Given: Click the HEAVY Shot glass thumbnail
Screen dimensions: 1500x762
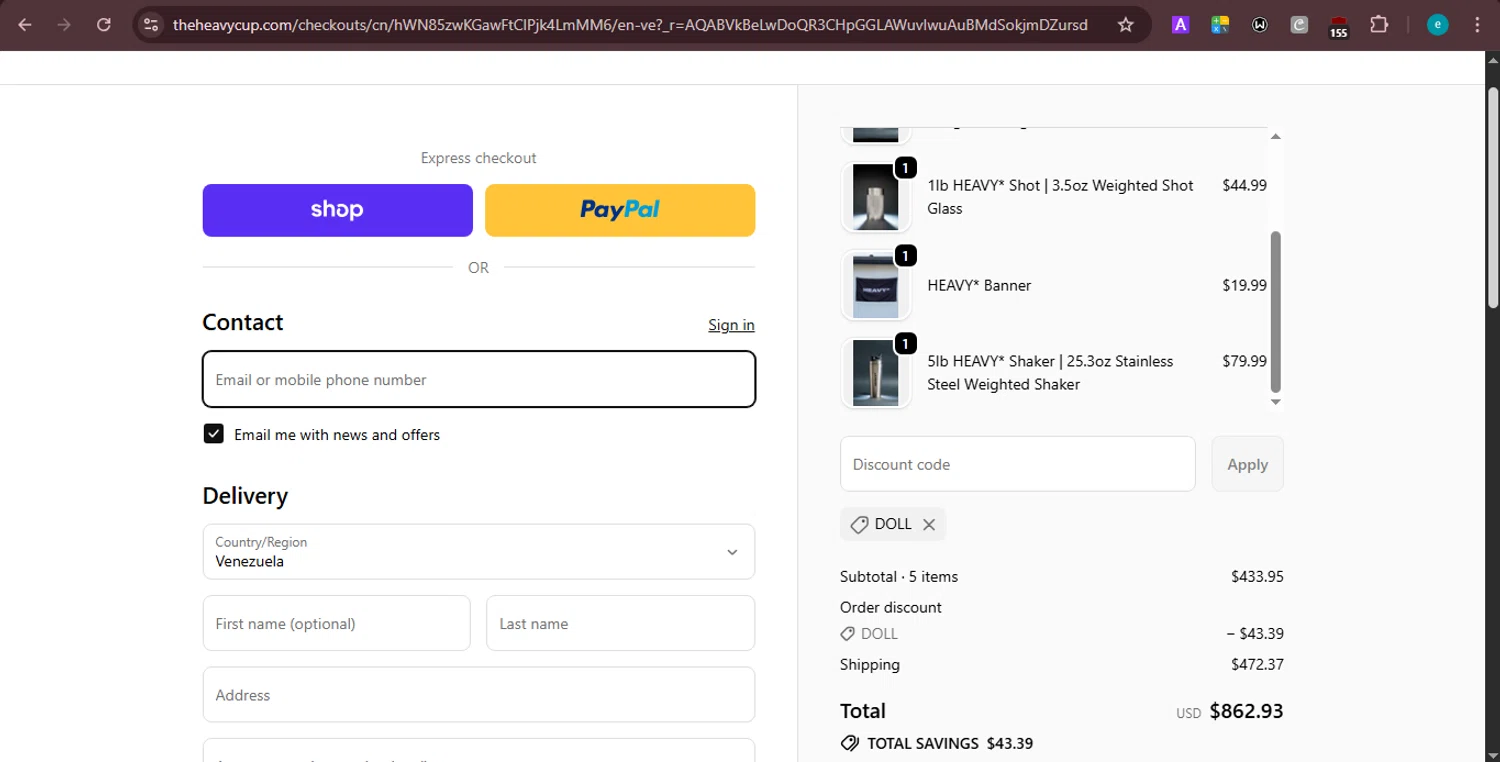Looking at the screenshot, I should [876, 196].
